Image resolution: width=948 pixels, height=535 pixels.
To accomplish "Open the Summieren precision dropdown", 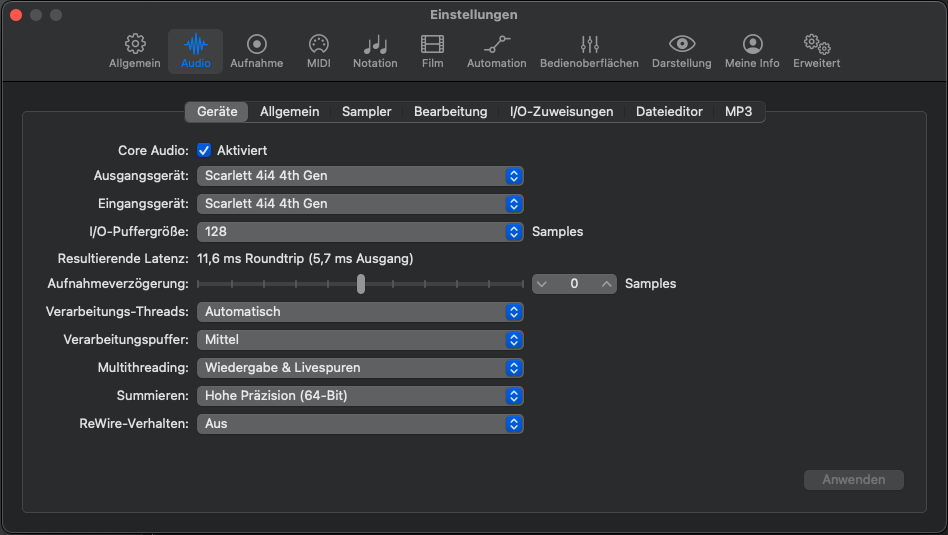I will coord(360,396).
